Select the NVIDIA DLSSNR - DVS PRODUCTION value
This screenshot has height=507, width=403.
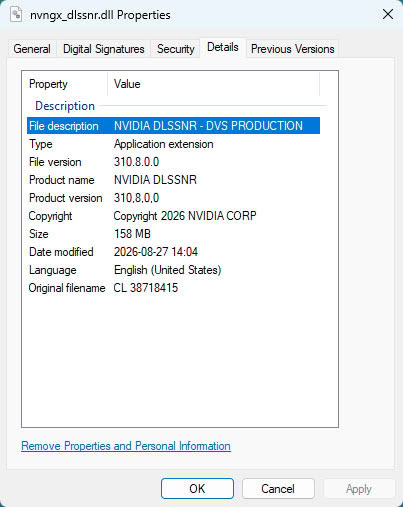pos(208,126)
